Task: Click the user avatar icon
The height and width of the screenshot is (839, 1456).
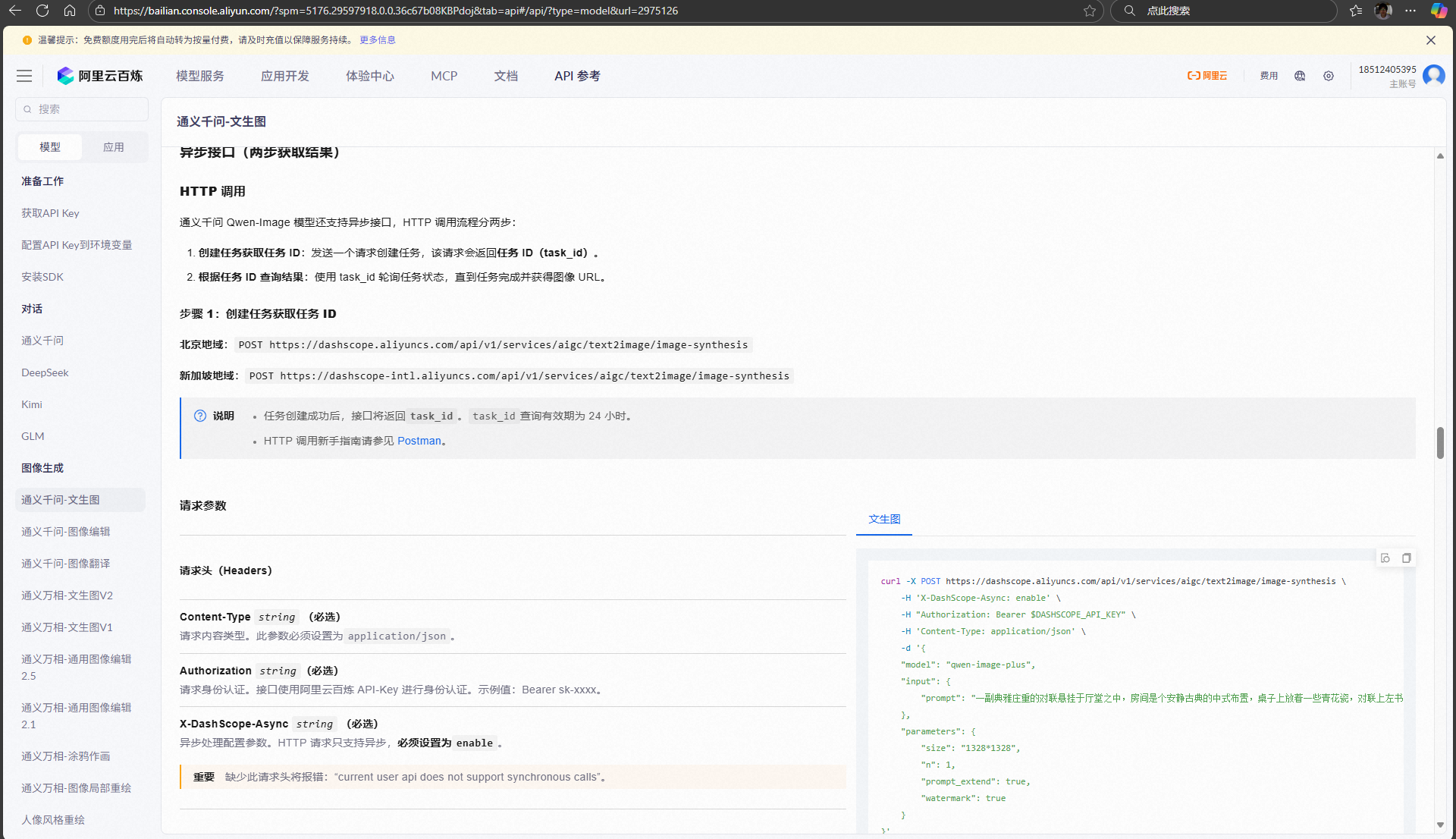Action: point(1433,76)
